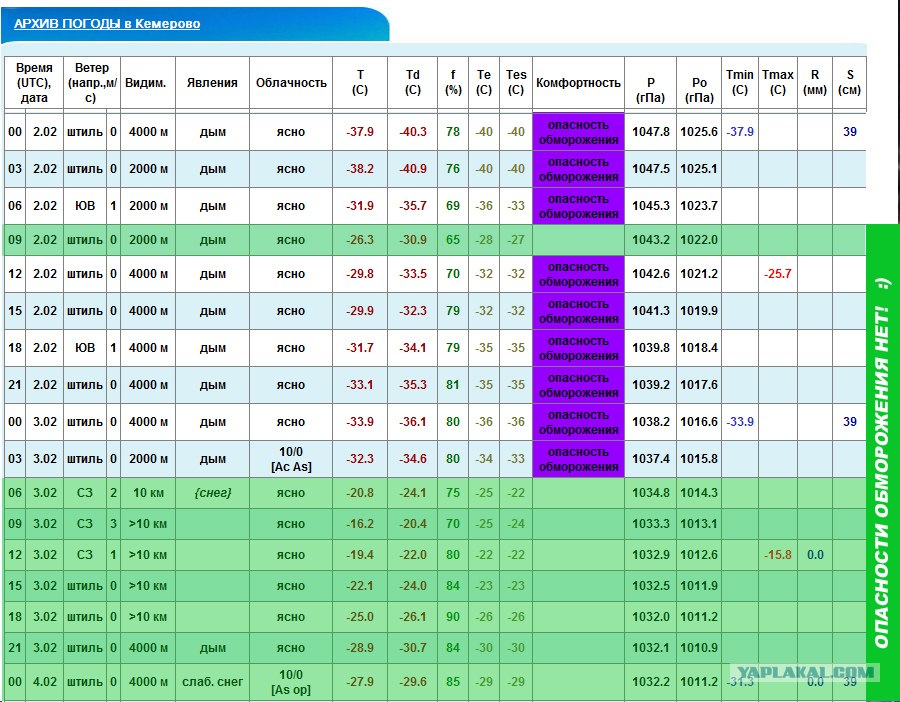Select temperature value -22.1

click(360, 585)
